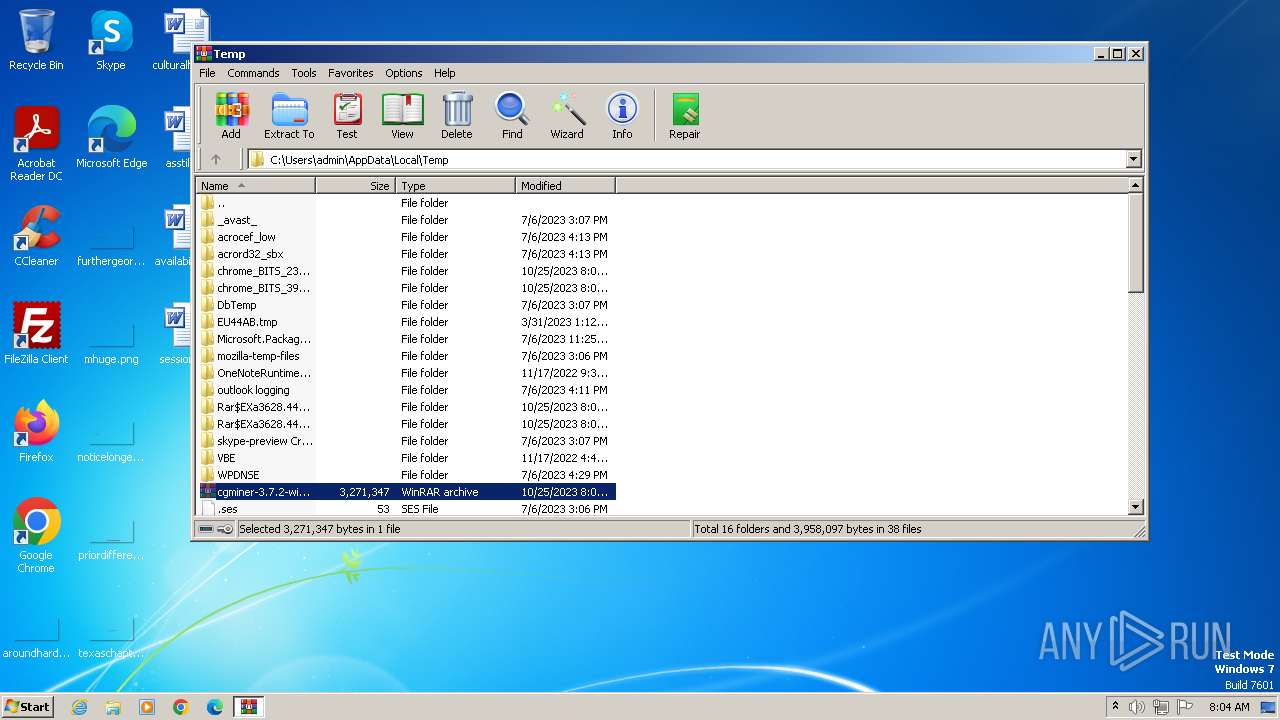Click WinRAR taskbar button

249,707
